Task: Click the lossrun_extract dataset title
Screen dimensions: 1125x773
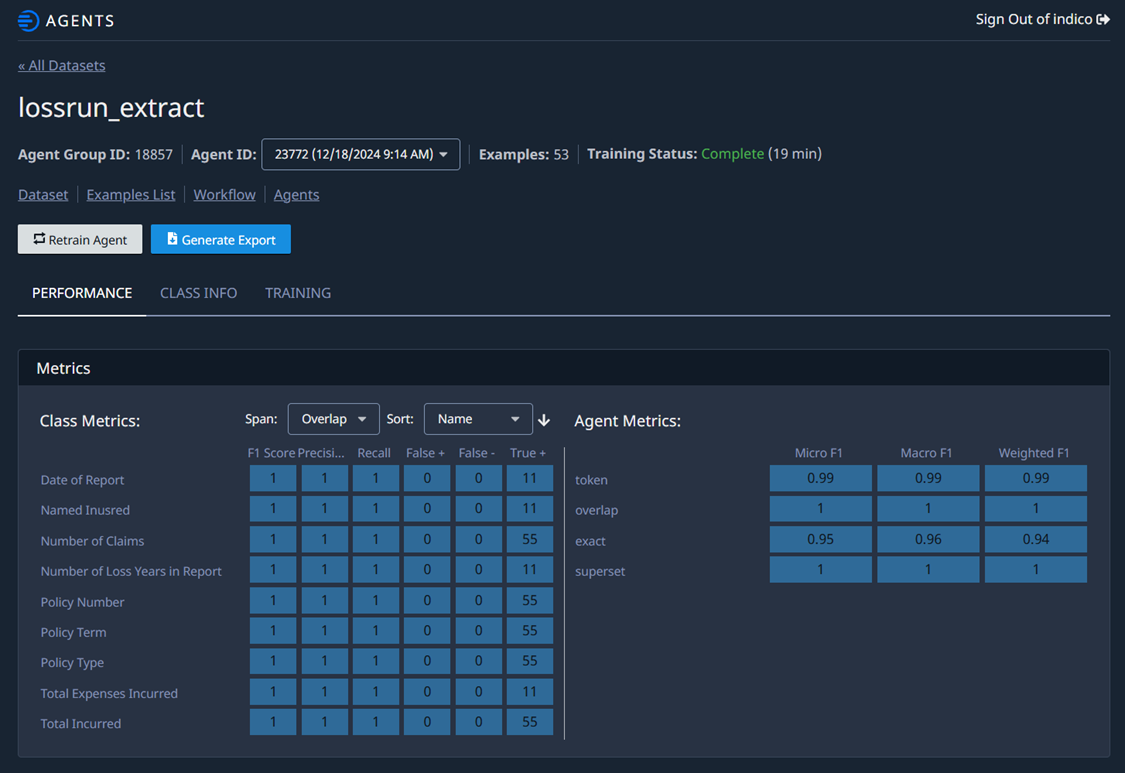Action: (111, 108)
